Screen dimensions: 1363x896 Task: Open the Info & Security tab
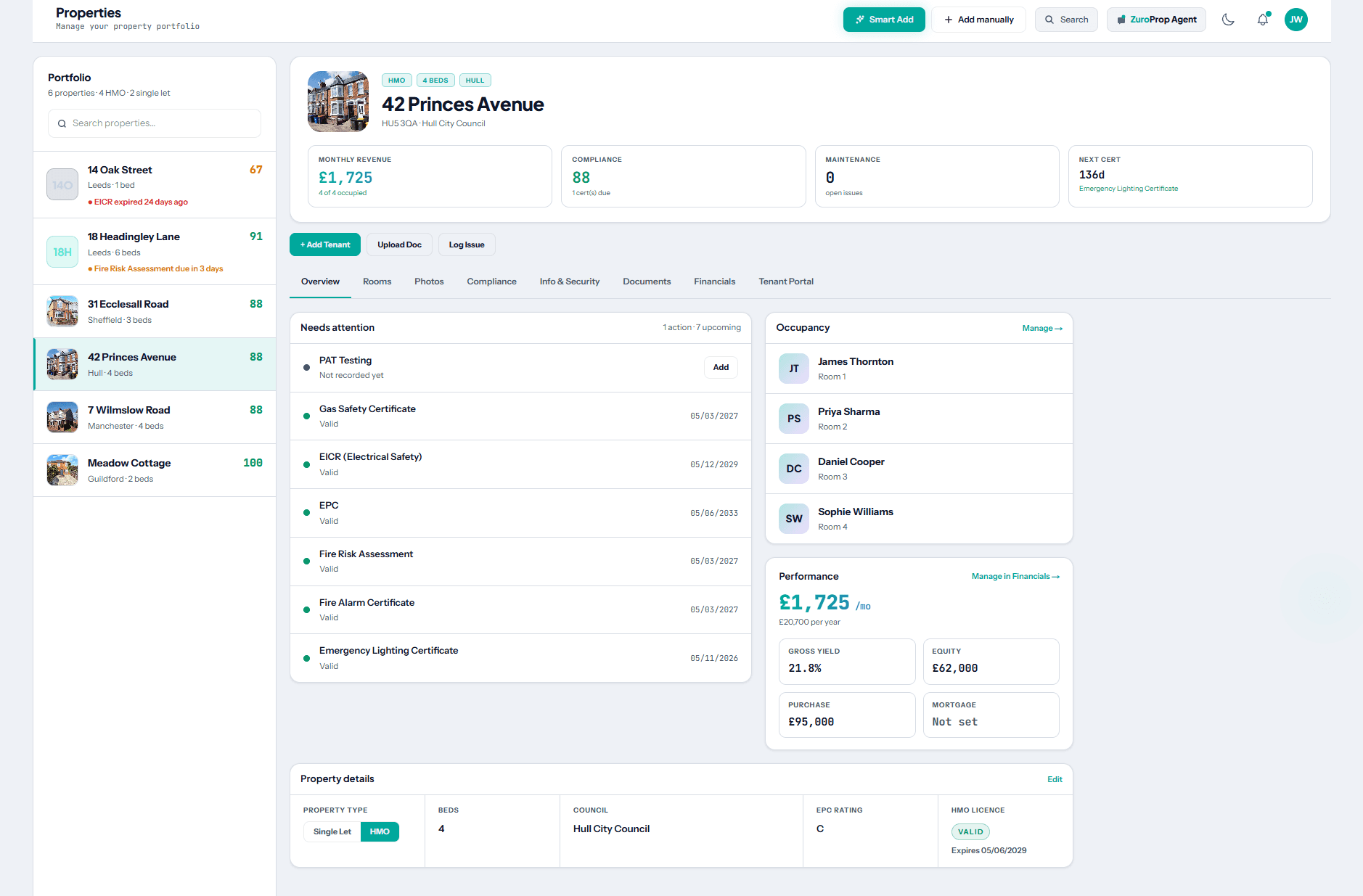570,281
